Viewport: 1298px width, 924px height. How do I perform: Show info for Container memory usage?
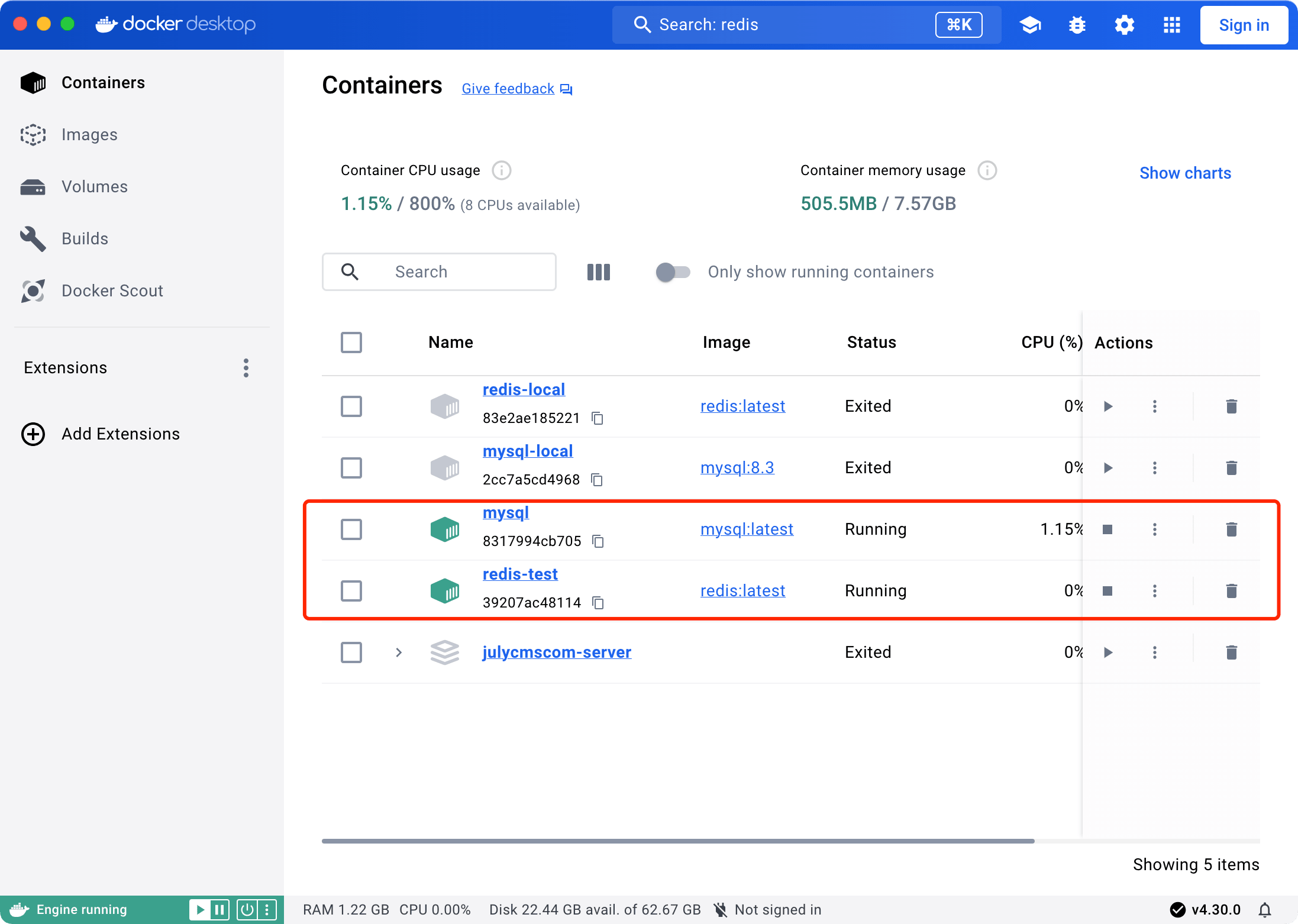(987, 170)
